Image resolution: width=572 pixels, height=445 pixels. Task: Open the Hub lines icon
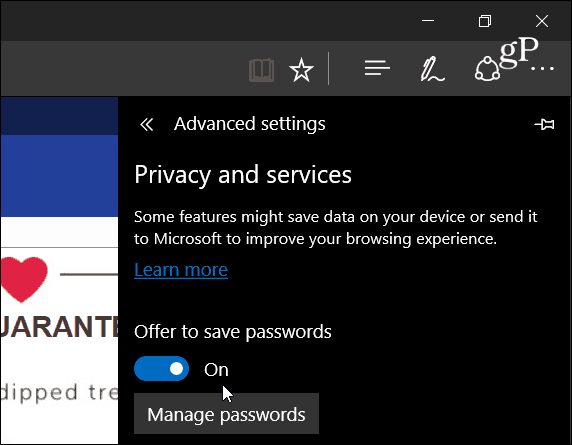[377, 68]
